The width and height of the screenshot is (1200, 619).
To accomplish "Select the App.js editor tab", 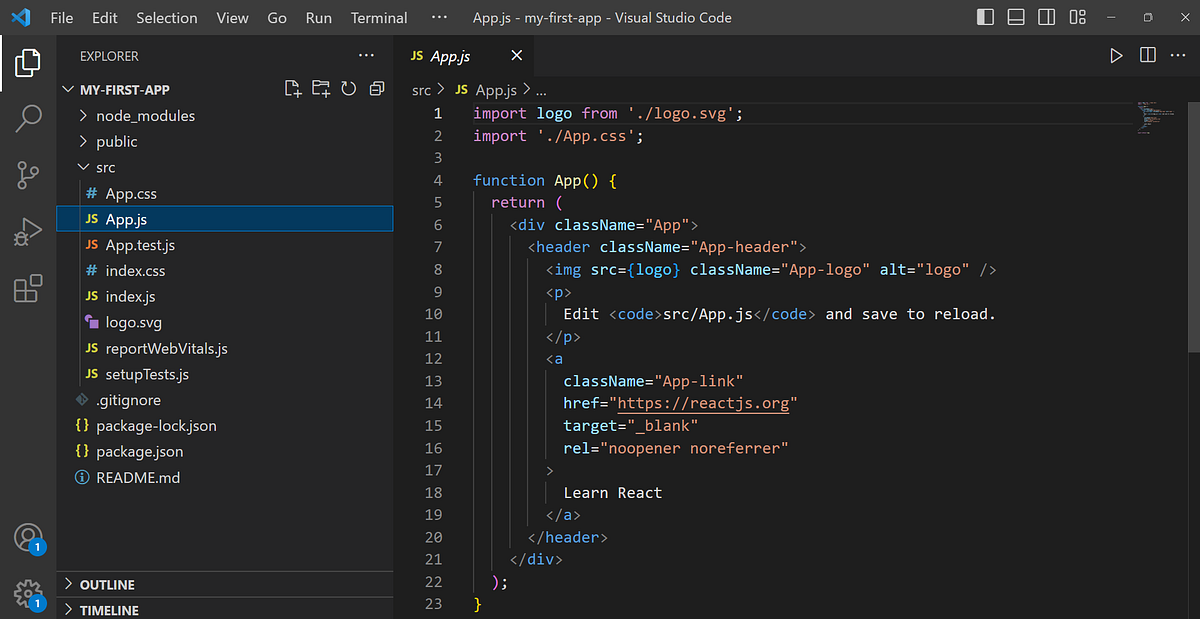I will (x=466, y=56).
